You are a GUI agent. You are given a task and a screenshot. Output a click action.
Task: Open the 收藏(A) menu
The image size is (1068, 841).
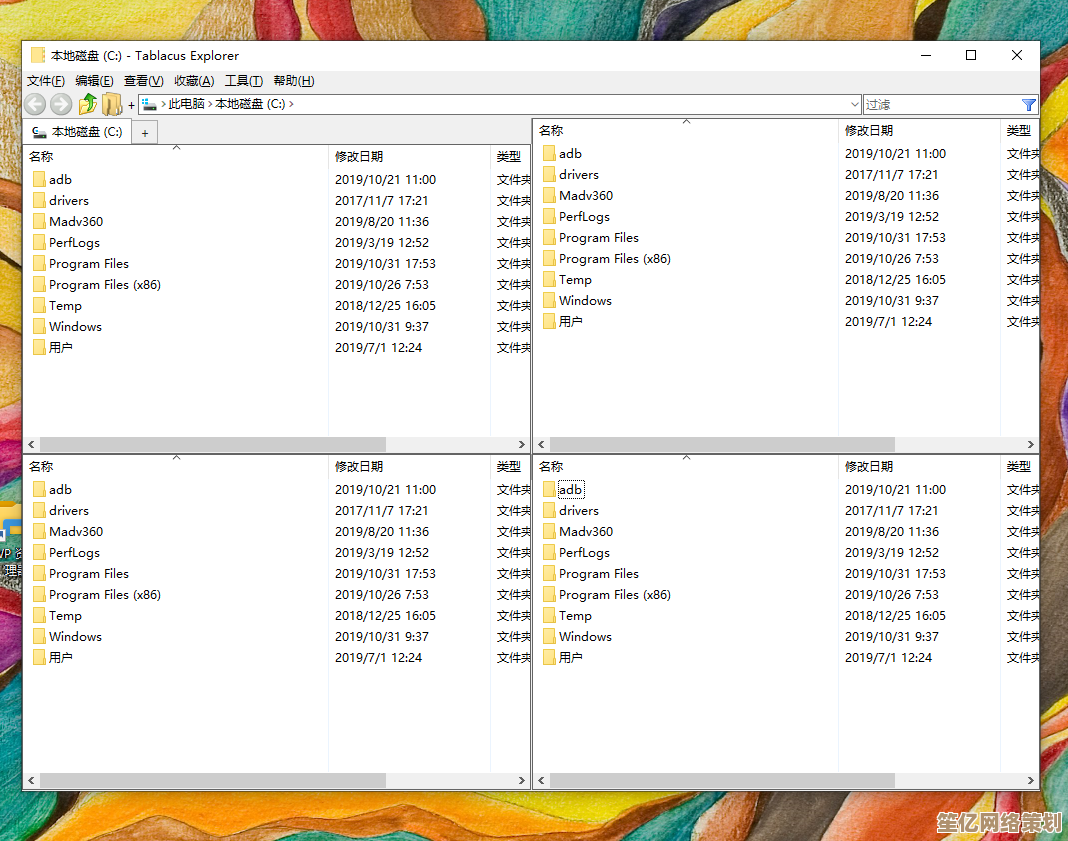click(194, 81)
